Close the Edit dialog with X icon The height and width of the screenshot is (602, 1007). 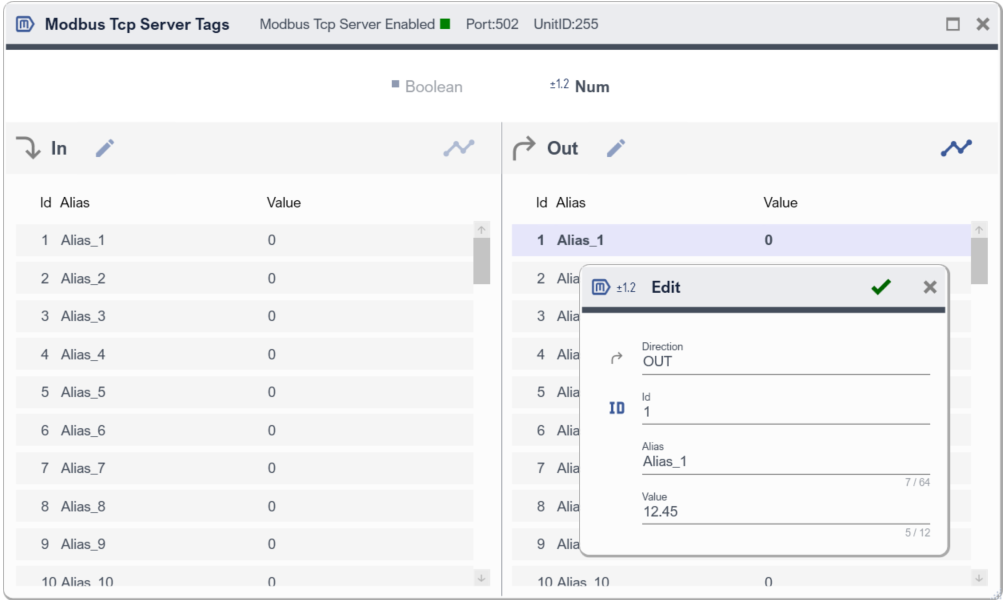(x=930, y=288)
